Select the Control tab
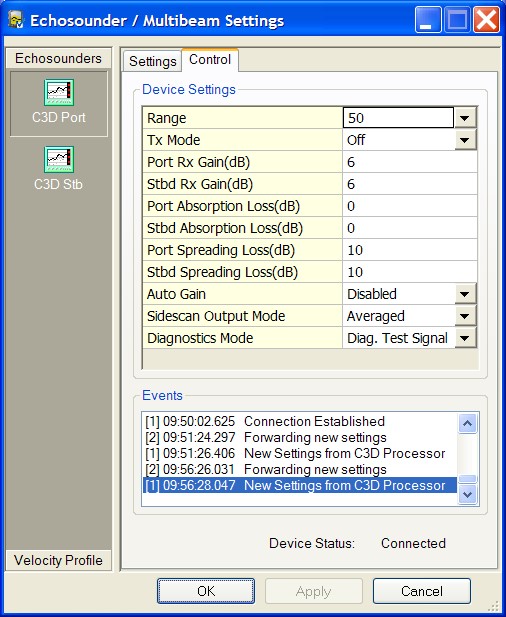 coord(210,60)
